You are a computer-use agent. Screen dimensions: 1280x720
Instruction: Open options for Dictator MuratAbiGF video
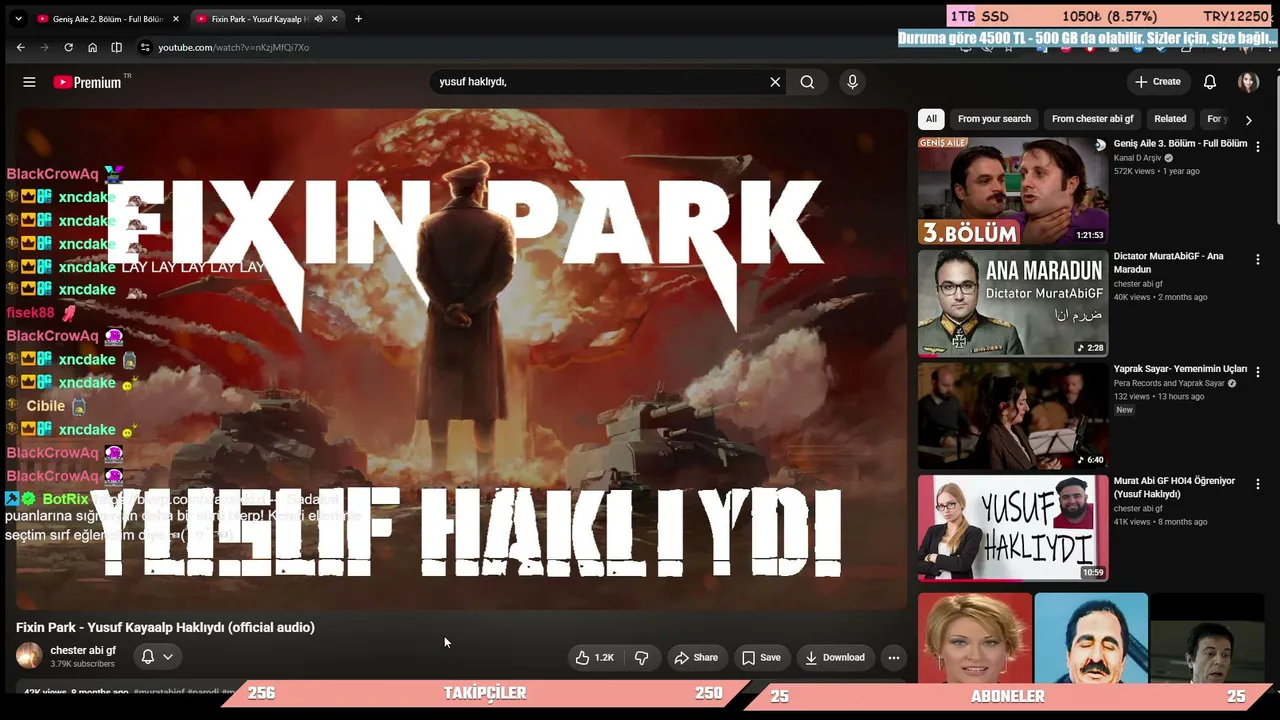pyautogui.click(x=1258, y=259)
